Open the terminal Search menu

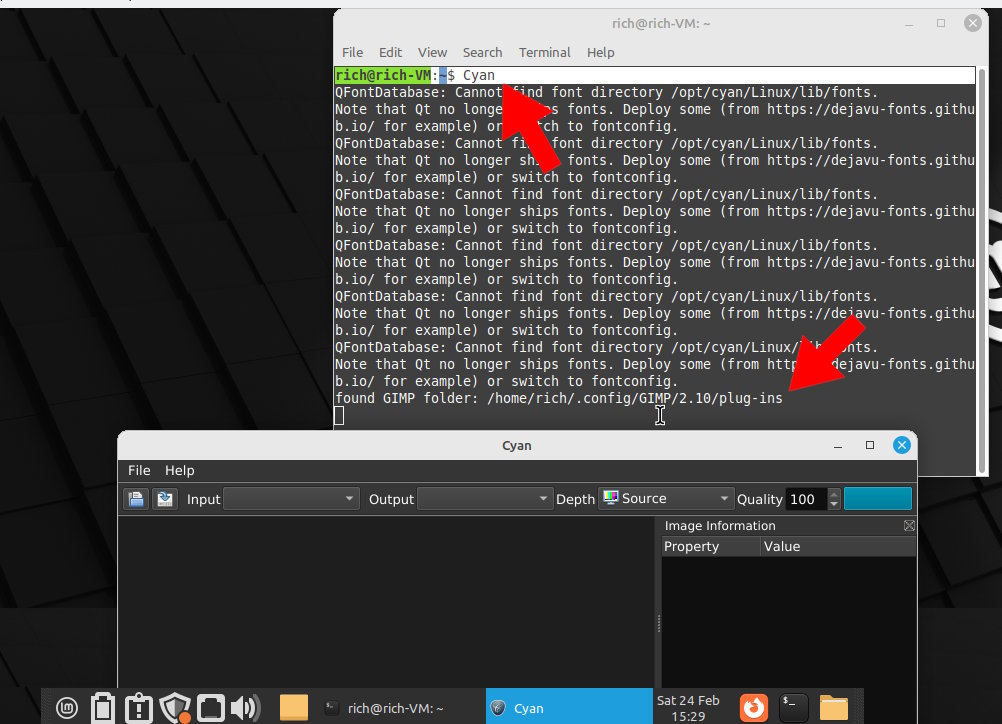tap(482, 52)
